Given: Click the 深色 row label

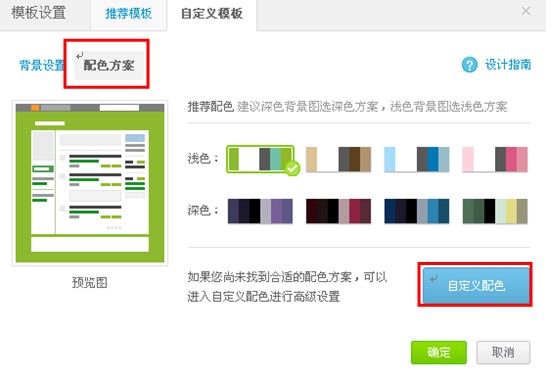Looking at the screenshot, I should 203,210.
